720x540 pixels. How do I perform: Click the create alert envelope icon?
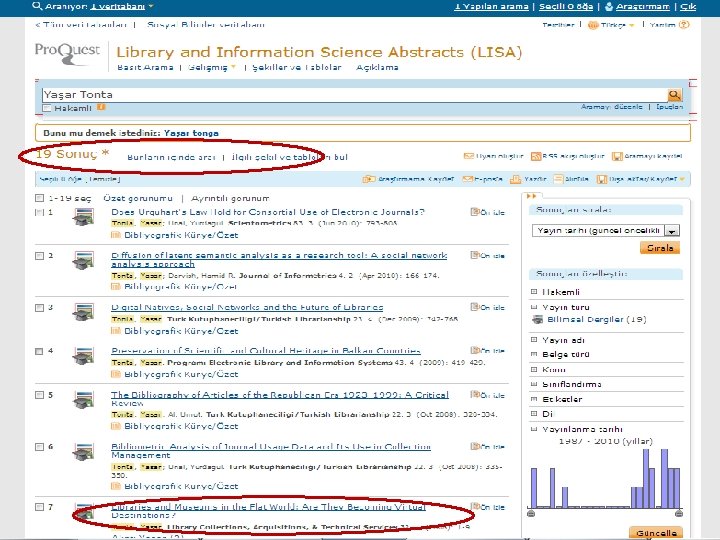(468, 156)
